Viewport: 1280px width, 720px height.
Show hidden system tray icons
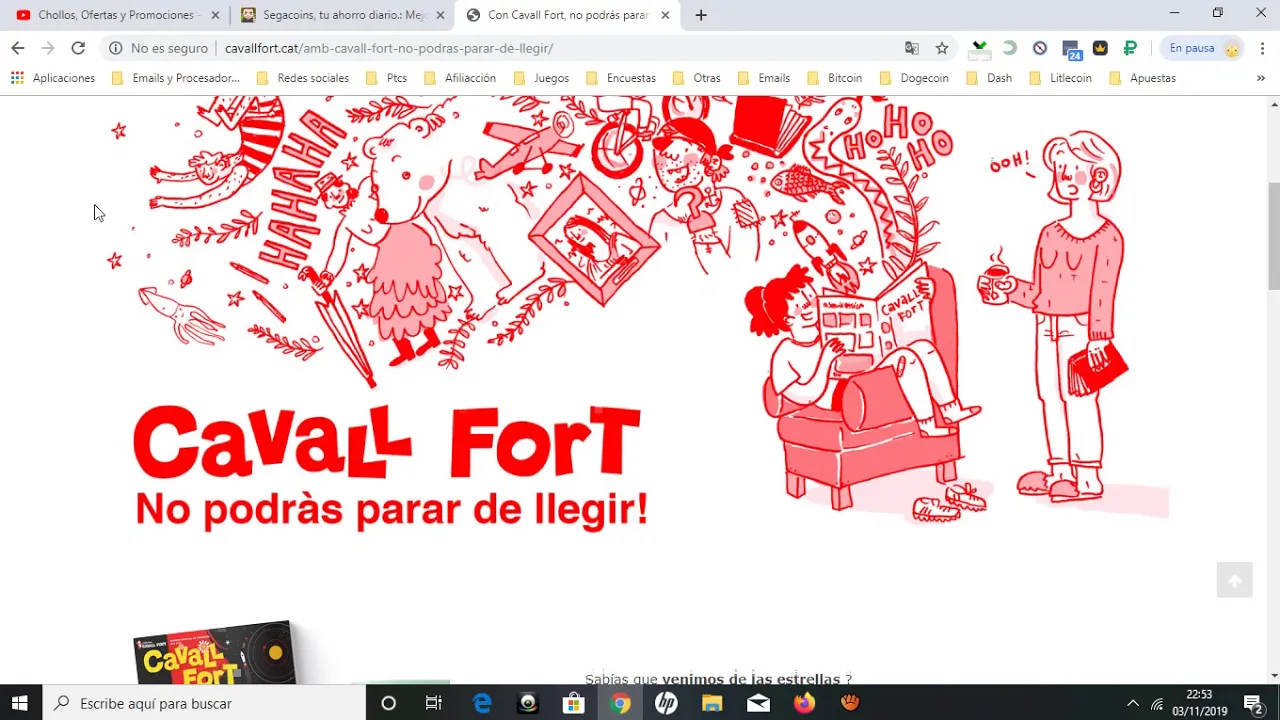pyautogui.click(x=1132, y=703)
